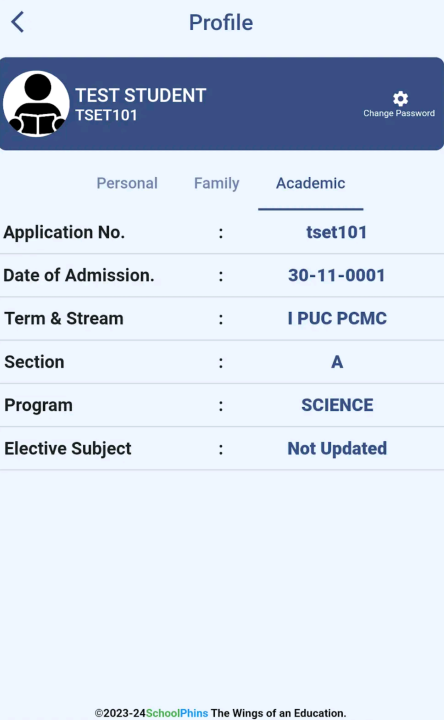
Task: Tap the Not Updated elective subject value
Action: [337, 449]
